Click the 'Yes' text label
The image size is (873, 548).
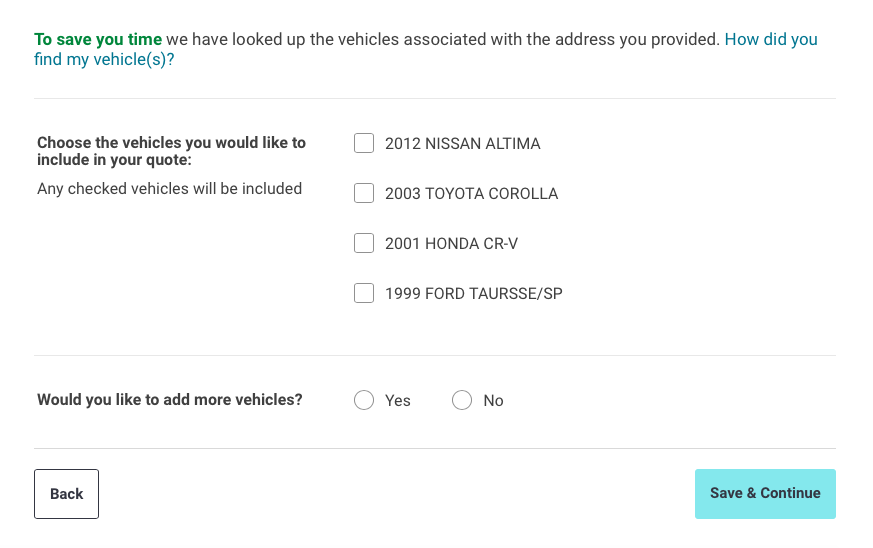398,401
